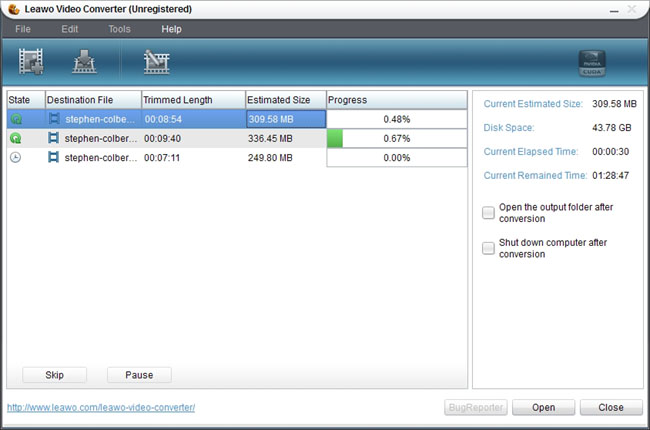
Task: Click the Close button at bottom
Action: [x=611, y=408]
